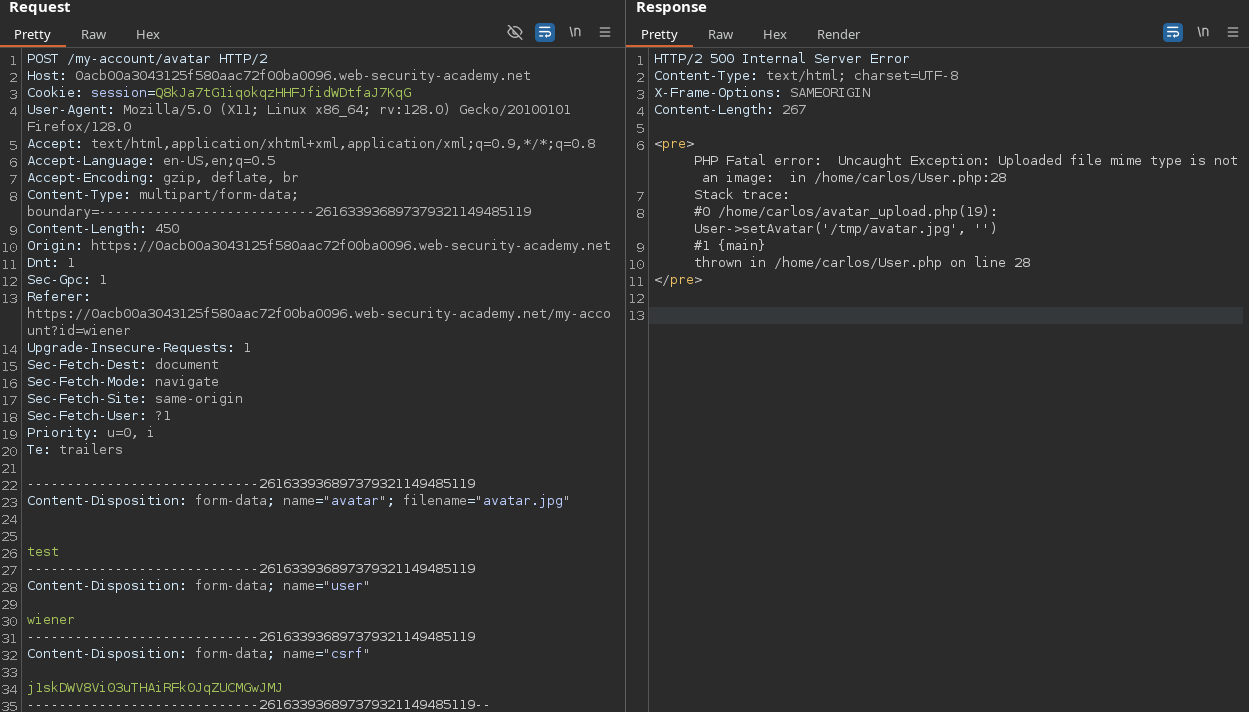The height and width of the screenshot is (712, 1249).
Task: Toggle word wrap icon in Request panel
Action: [x=545, y=32]
